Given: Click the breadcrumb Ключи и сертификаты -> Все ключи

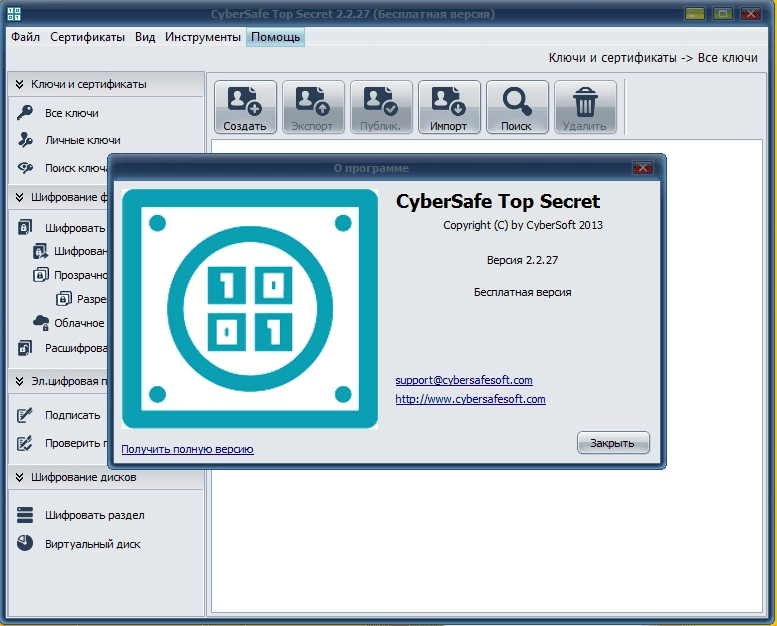Looking at the screenshot, I should [653, 58].
